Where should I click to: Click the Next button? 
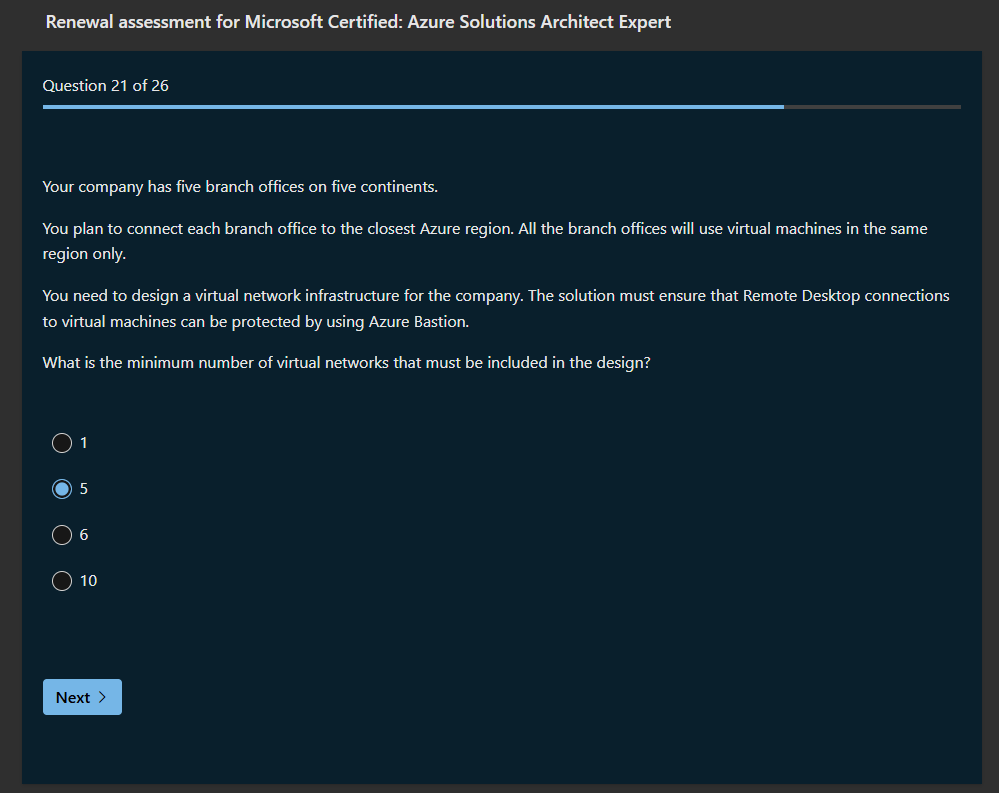click(x=82, y=698)
